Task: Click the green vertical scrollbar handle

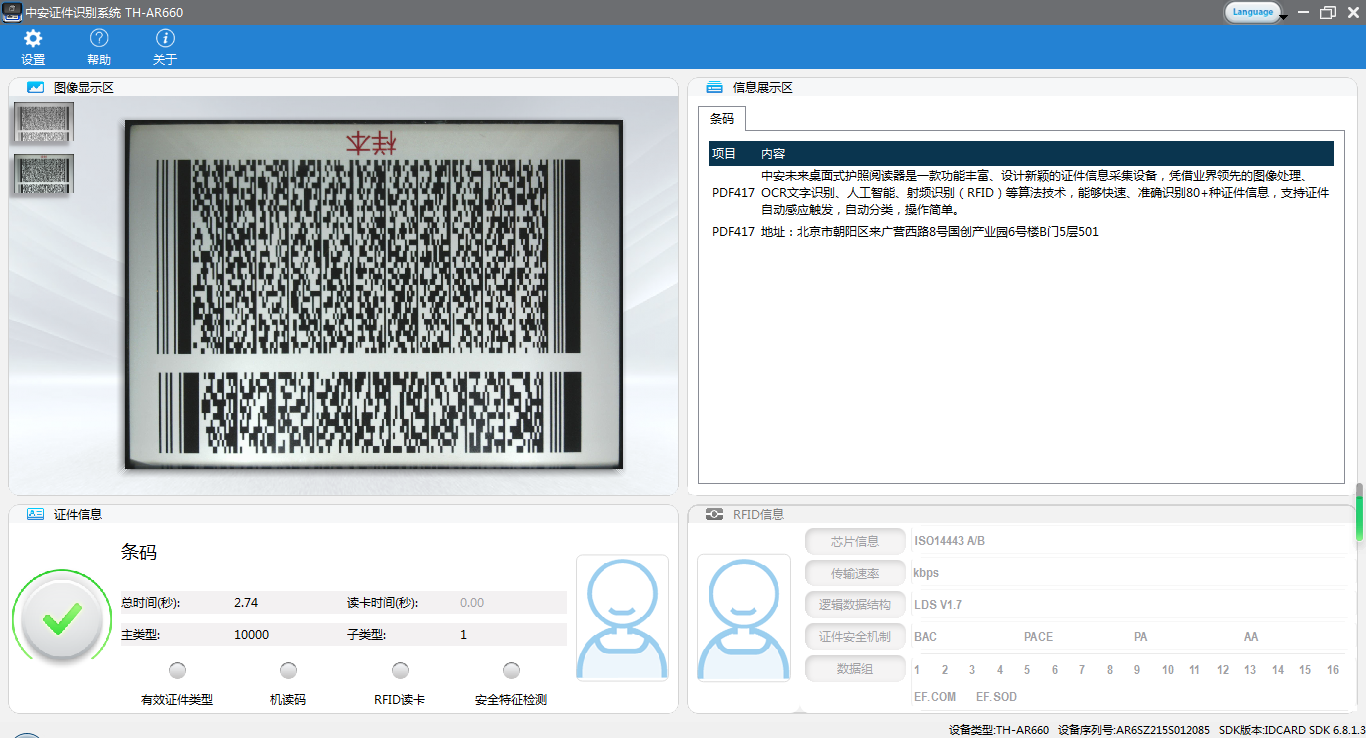Action: pos(1360,513)
